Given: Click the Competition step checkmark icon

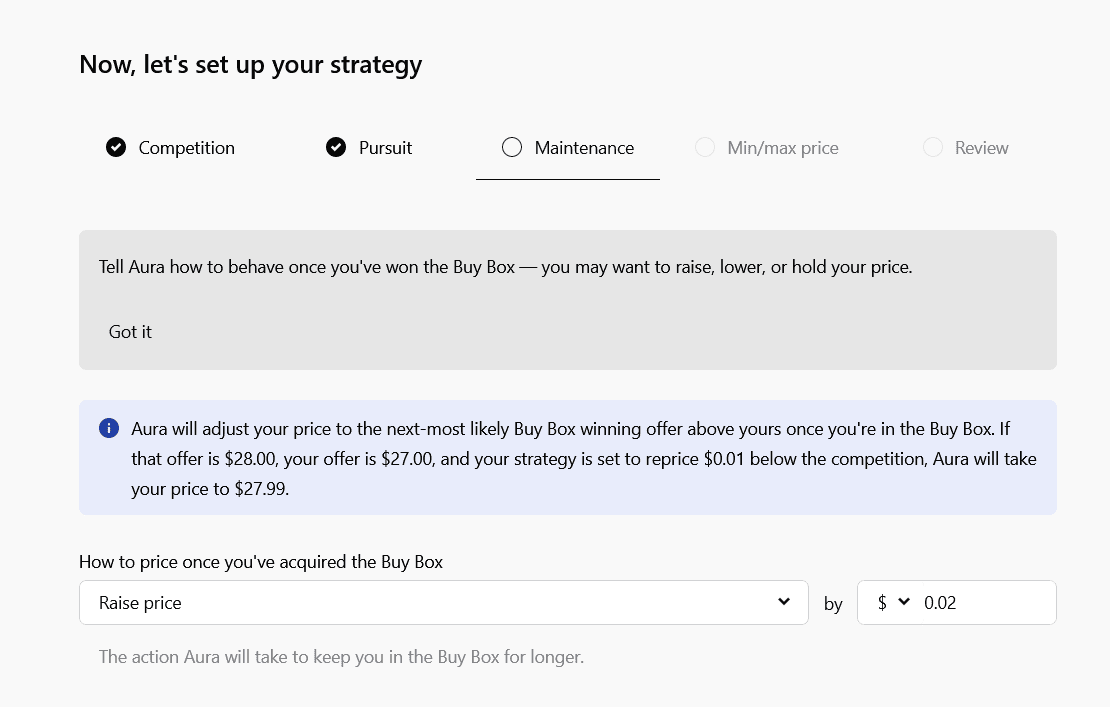Looking at the screenshot, I should [x=116, y=148].
